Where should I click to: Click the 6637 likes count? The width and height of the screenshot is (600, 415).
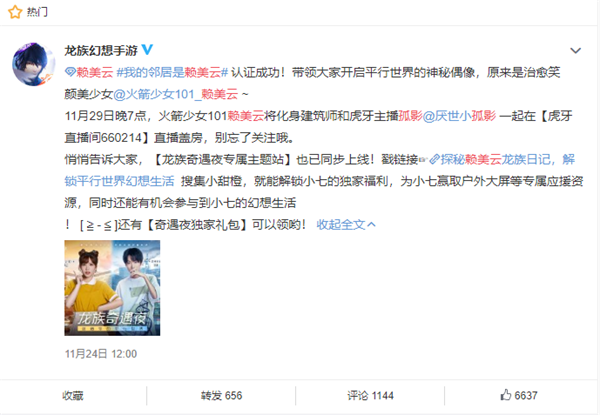[x=526, y=395]
